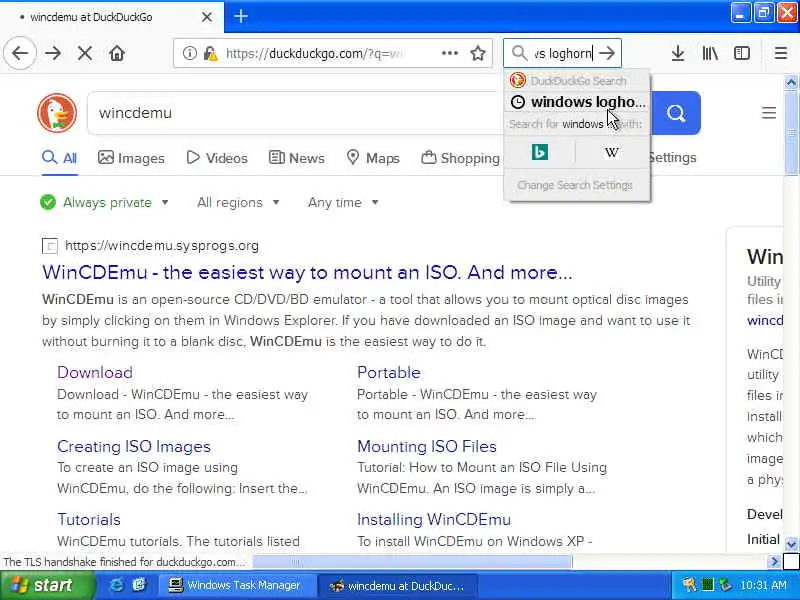Image resolution: width=800 pixels, height=600 pixels.
Task: Click the green system tray icon
Action: coord(707,585)
